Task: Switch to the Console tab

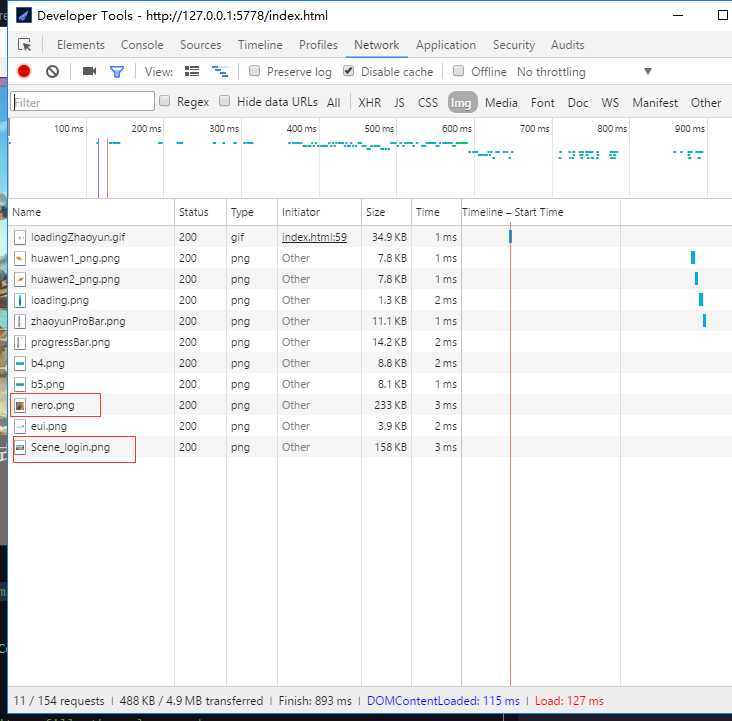Action: [142, 45]
